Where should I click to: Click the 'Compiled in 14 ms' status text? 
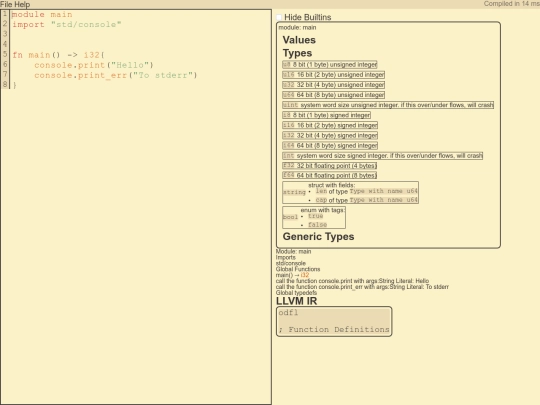point(511,4)
